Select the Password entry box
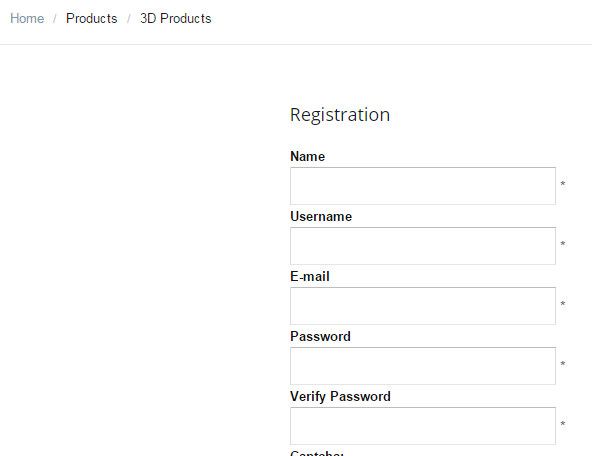The height and width of the screenshot is (456, 592). click(x=423, y=366)
